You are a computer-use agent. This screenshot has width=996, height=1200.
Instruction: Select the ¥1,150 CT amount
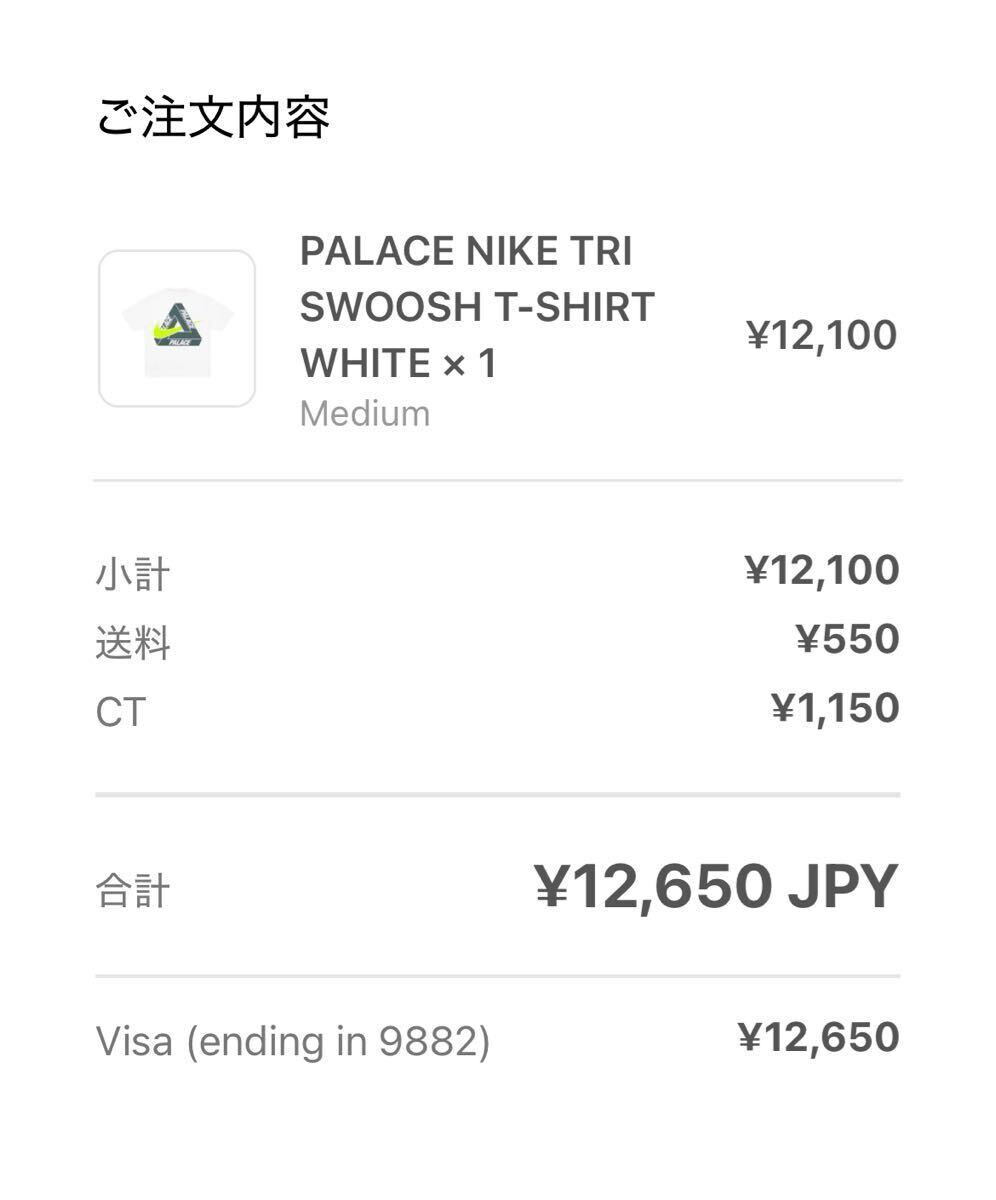[834, 709]
